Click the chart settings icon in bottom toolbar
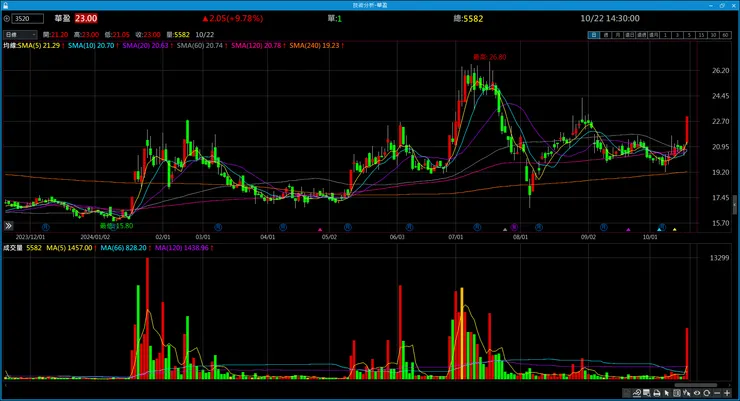 tap(627, 393)
